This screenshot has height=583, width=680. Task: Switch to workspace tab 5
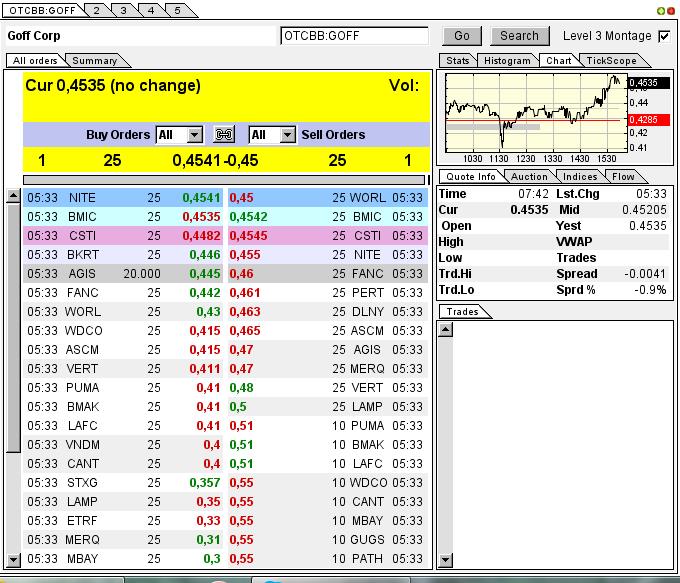tap(177, 10)
